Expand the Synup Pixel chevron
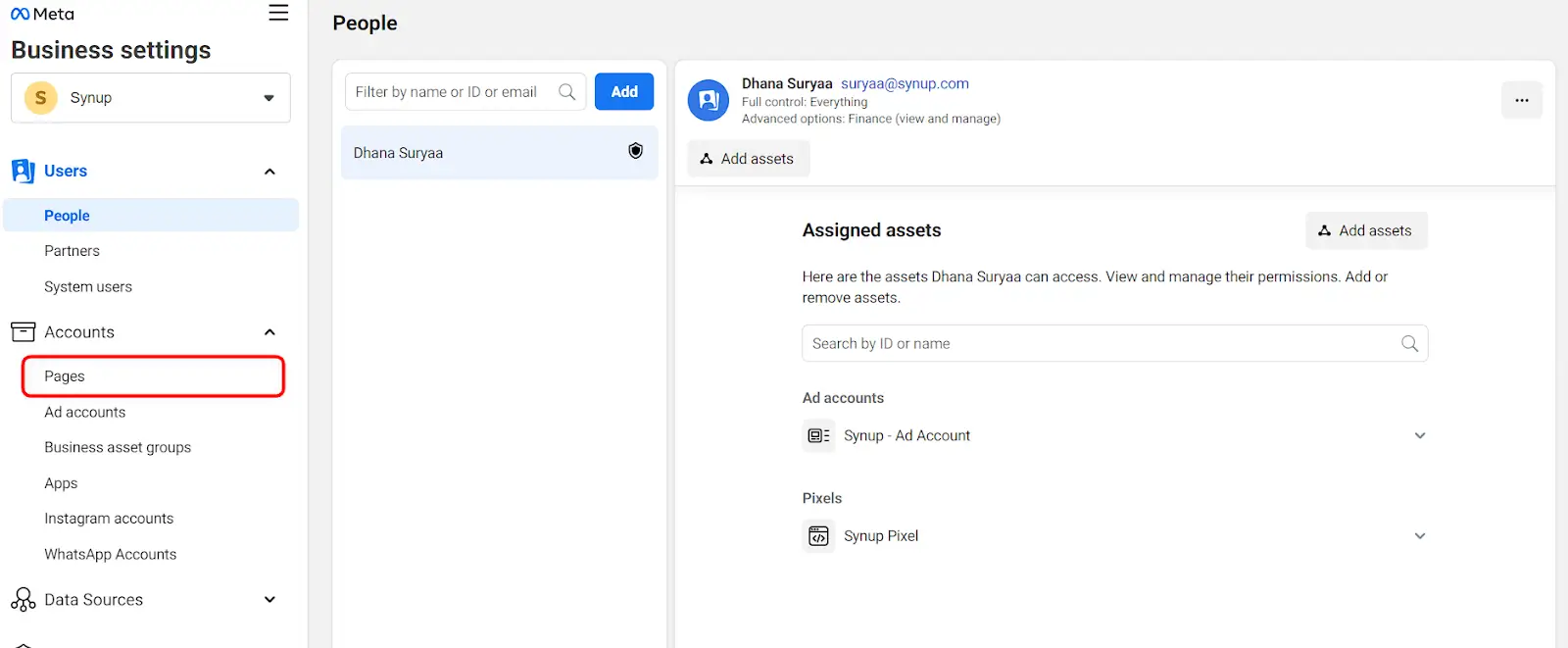This screenshot has width=1568, height=648. (1420, 536)
